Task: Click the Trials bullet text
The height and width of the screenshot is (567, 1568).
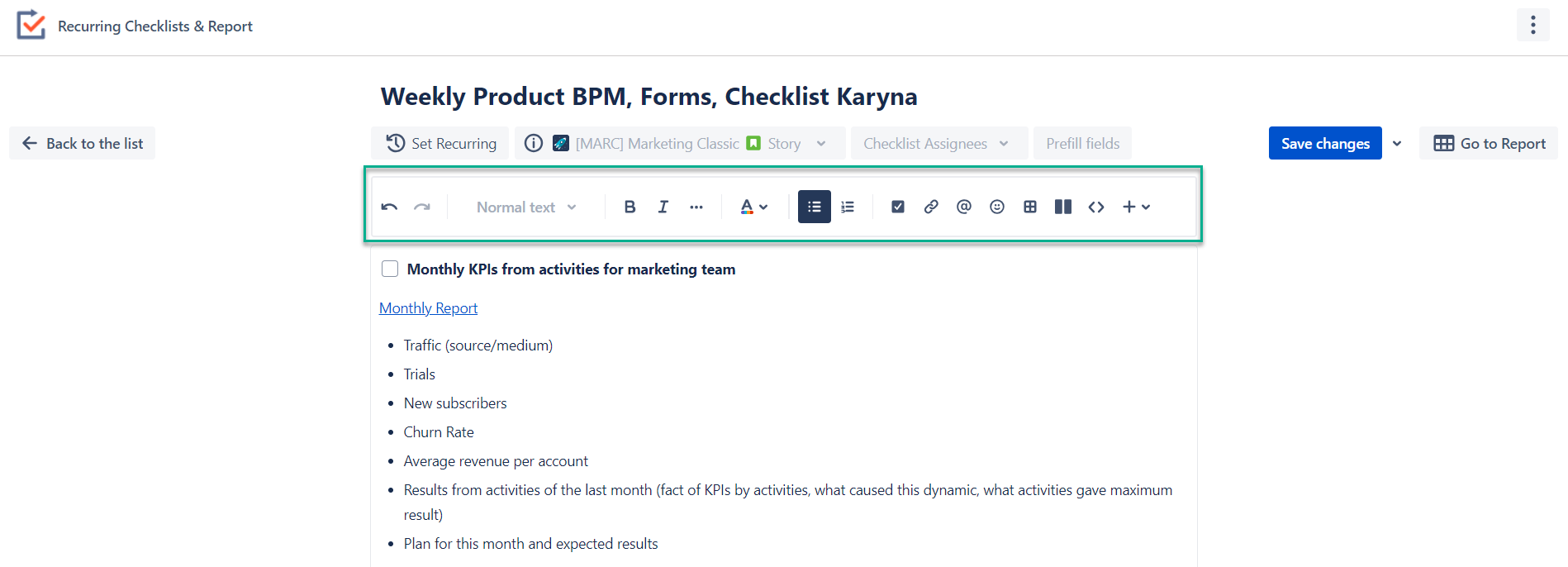Action: click(x=420, y=374)
